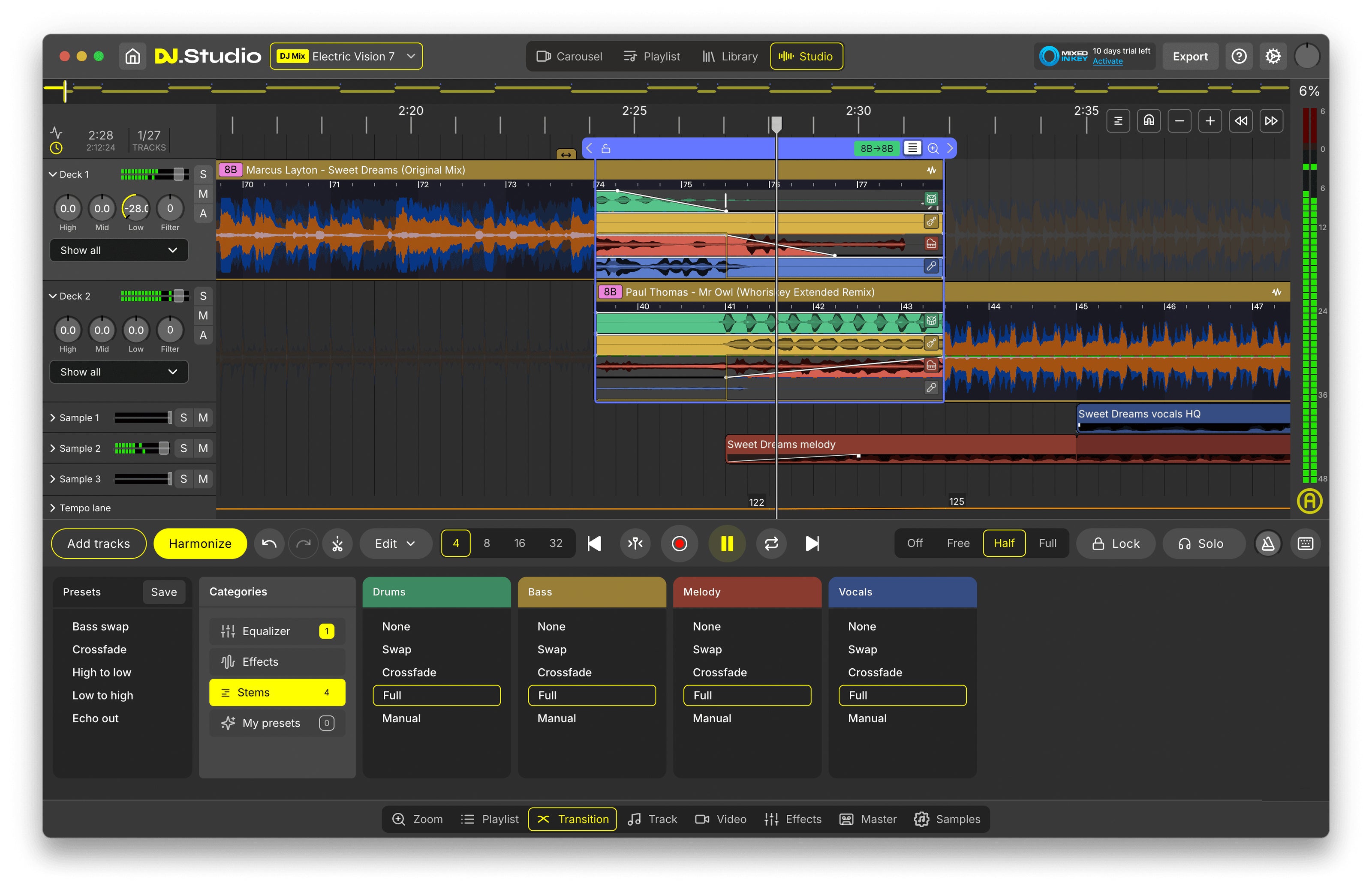Set sync mode to Off
Viewport: 1372px width, 889px height.
[915, 544]
